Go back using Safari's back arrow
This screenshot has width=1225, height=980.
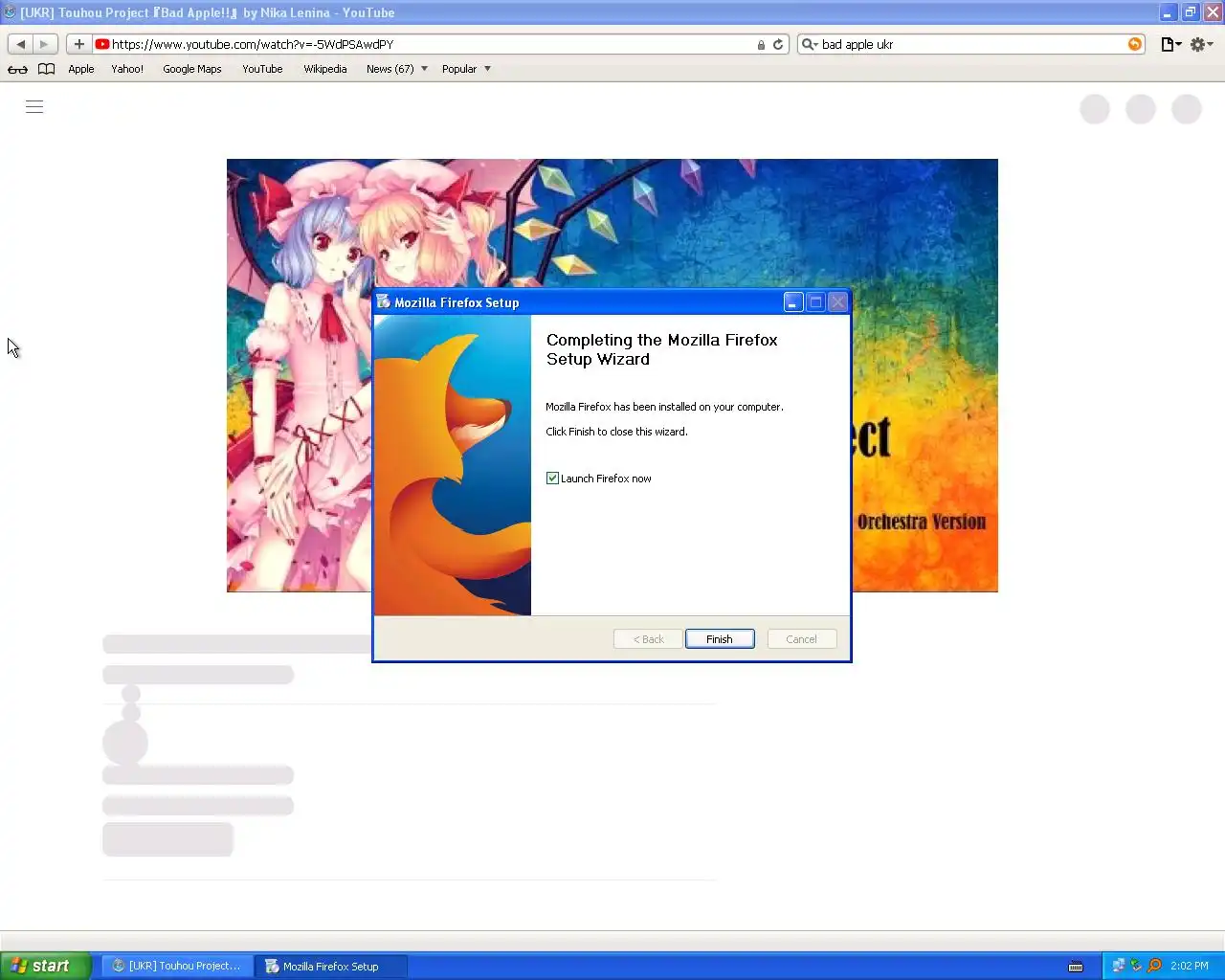20,44
